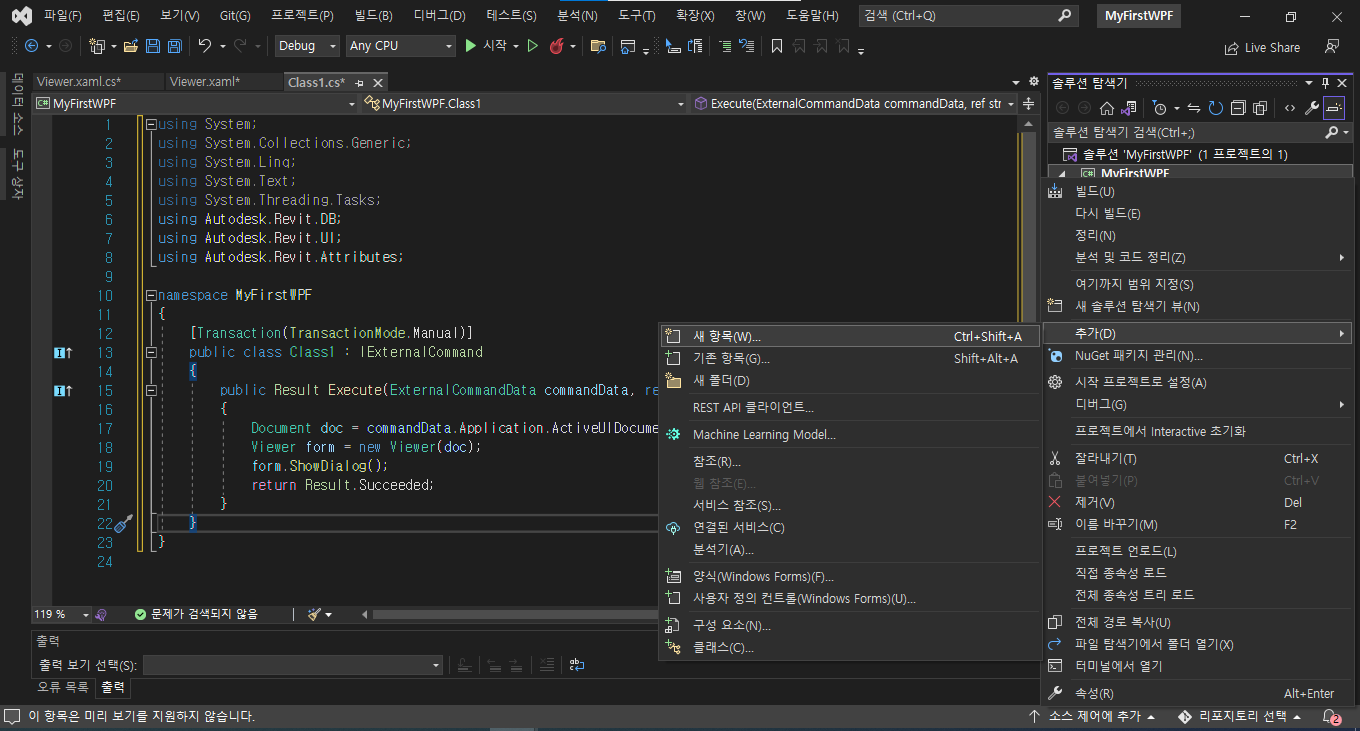This screenshot has width=1360, height=731.
Task: Click the Undo arrow icon
Action: (x=205, y=46)
